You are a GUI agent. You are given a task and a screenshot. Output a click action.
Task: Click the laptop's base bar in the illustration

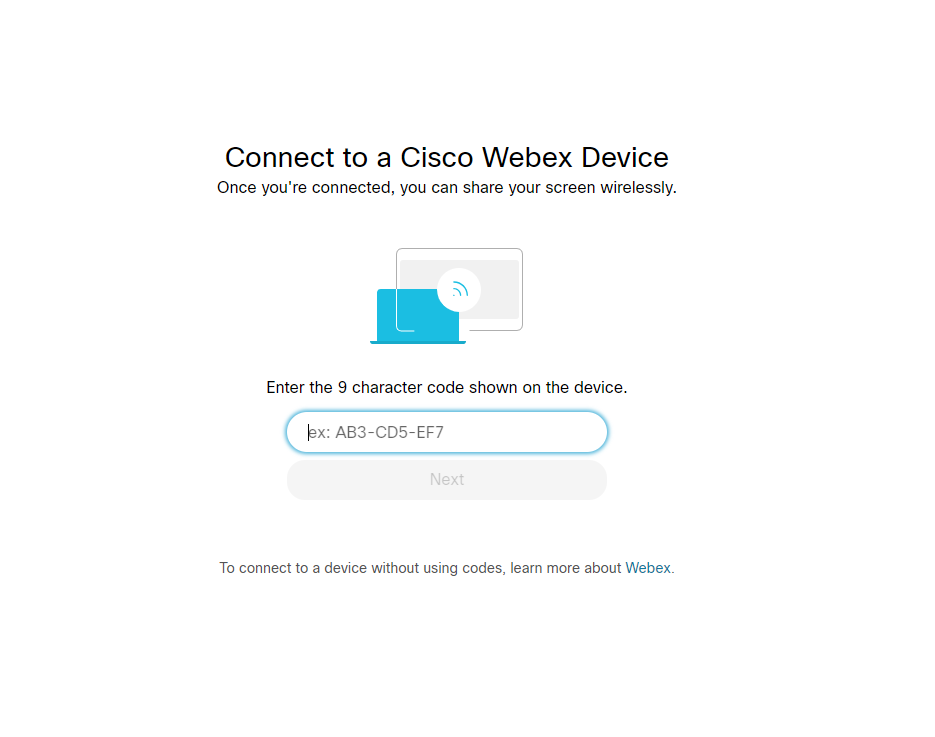418,342
